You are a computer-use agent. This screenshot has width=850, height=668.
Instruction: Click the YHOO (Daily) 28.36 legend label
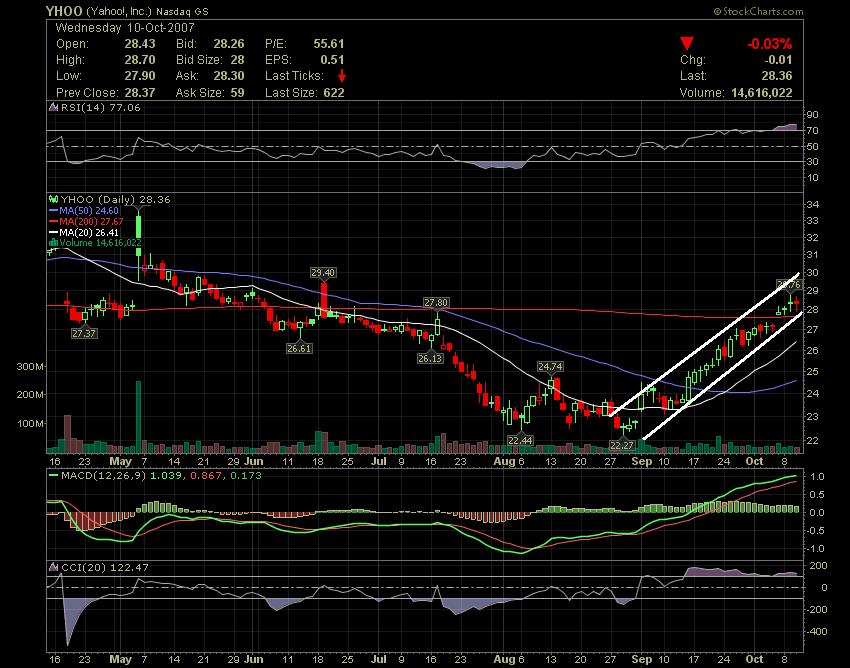click(115, 199)
